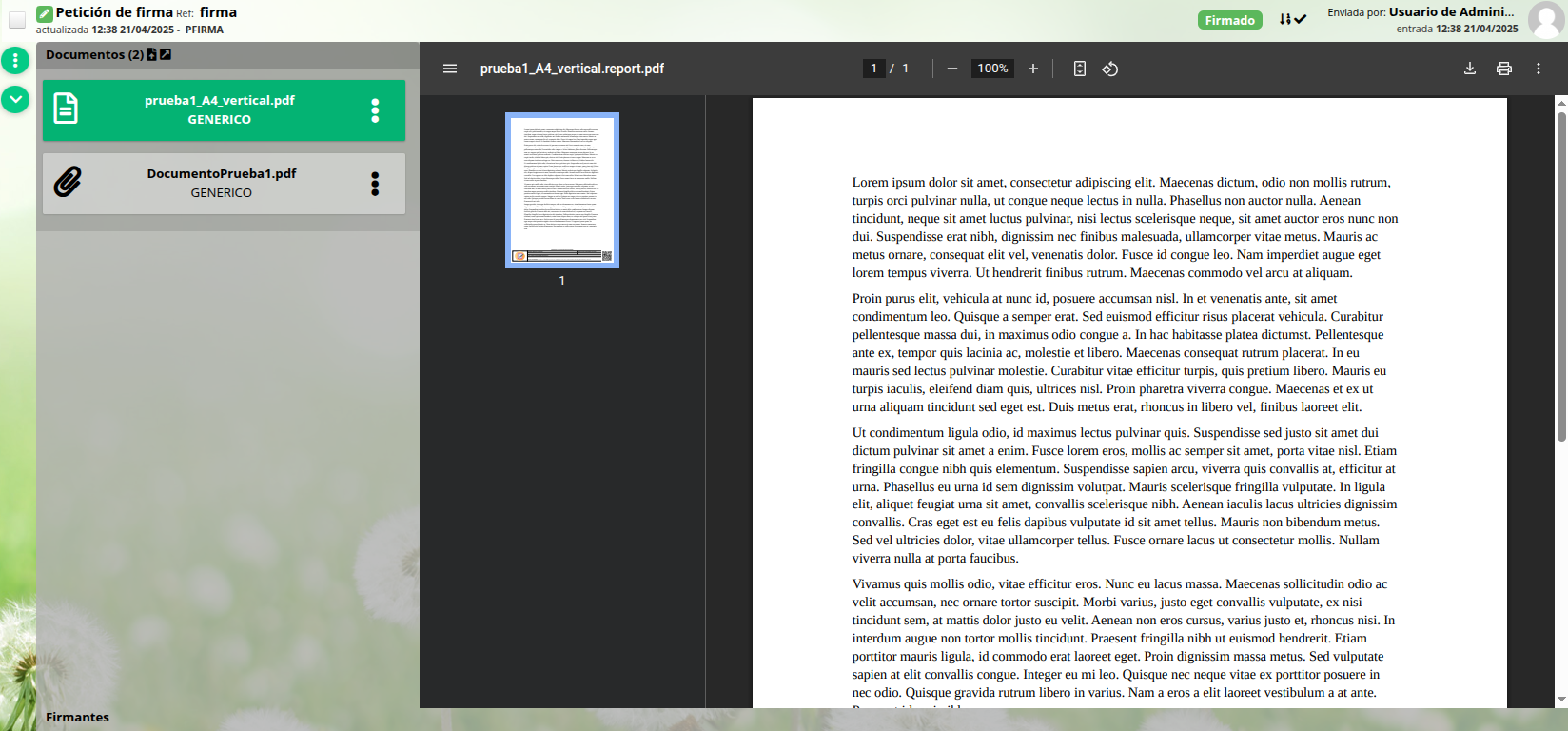
Task: Tick the Petición de firma checkbox
Action: (x=17, y=20)
